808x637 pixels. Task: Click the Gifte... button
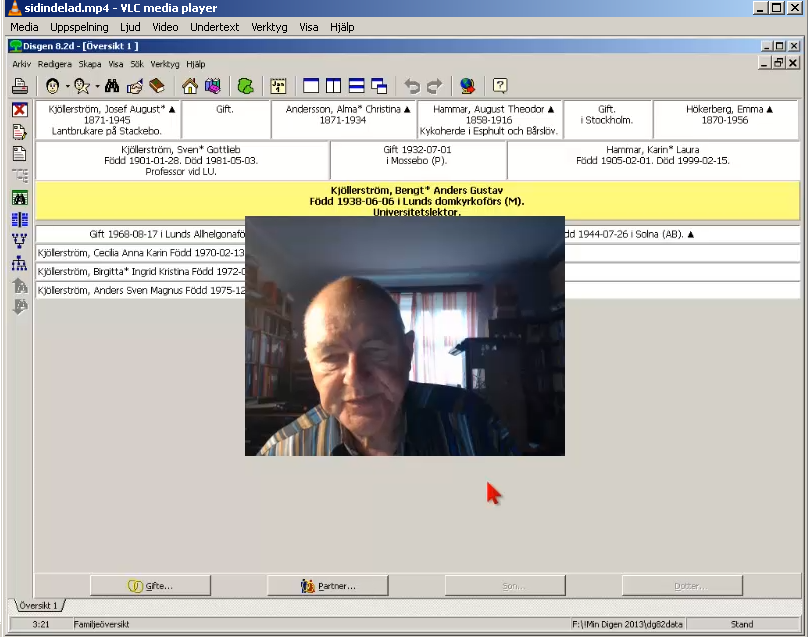[x=150, y=586]
